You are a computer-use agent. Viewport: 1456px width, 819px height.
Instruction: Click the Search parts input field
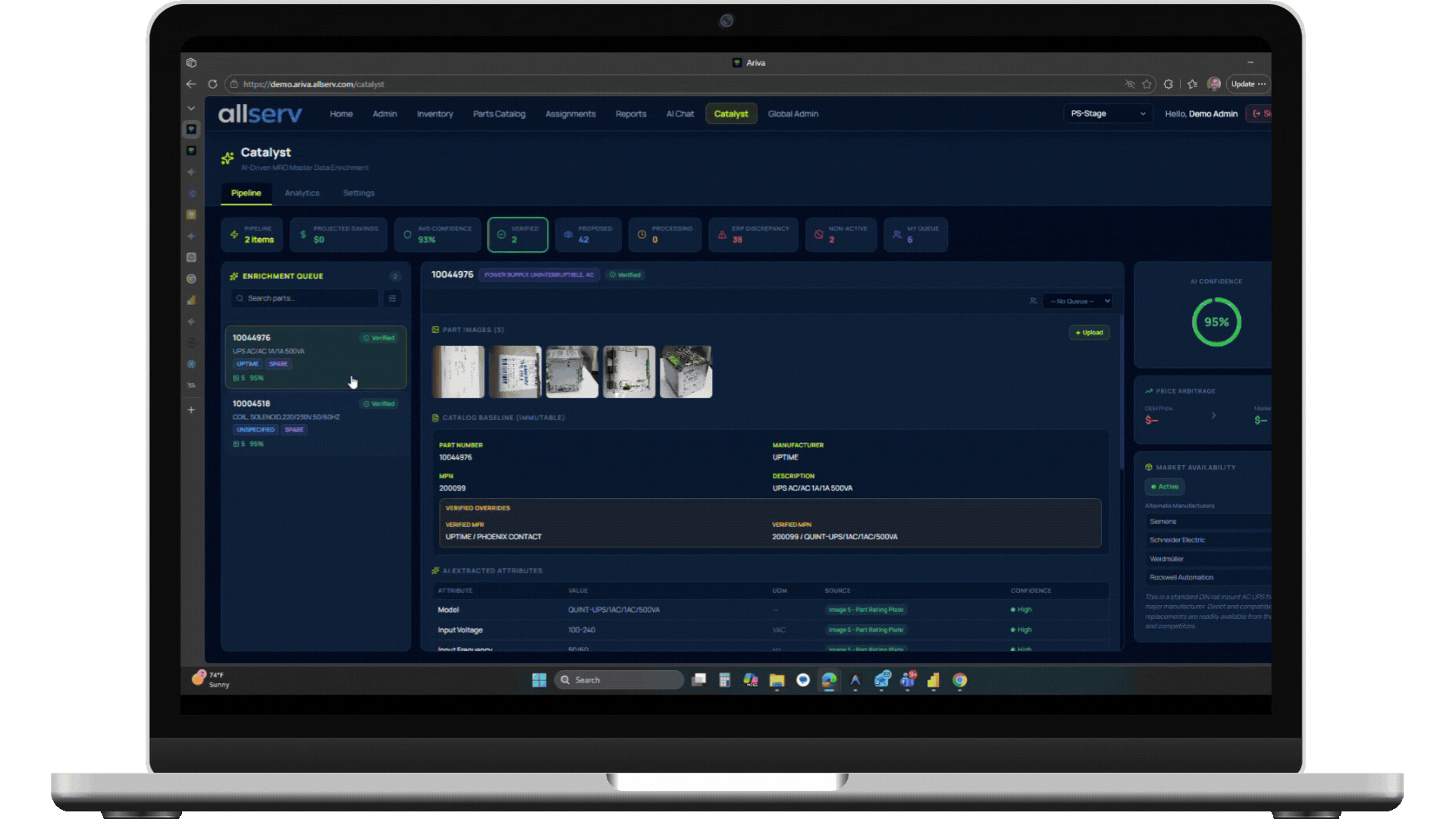305,299
